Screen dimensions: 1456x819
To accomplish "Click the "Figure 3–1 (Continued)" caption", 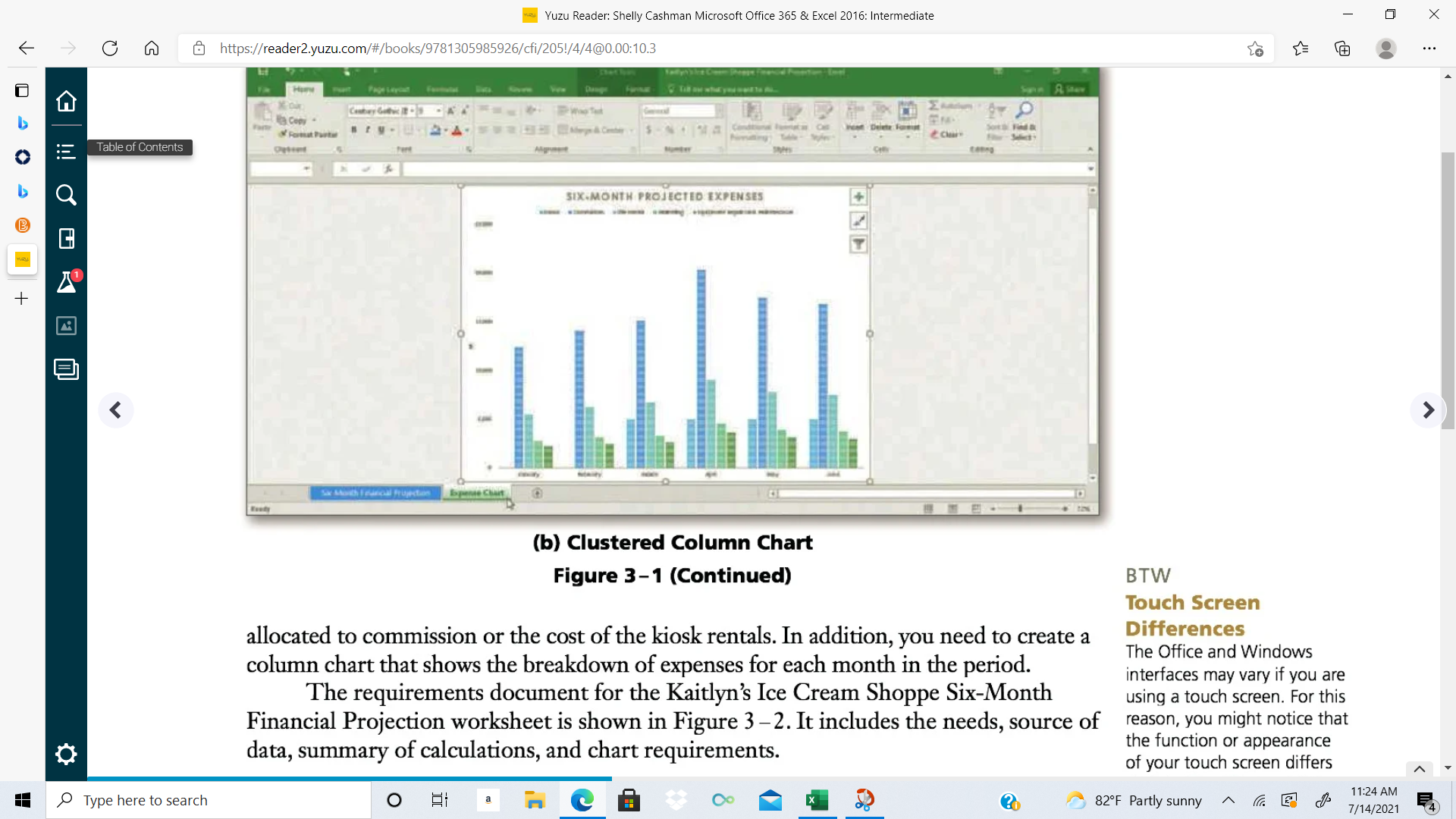I will (x=673, y=576).
